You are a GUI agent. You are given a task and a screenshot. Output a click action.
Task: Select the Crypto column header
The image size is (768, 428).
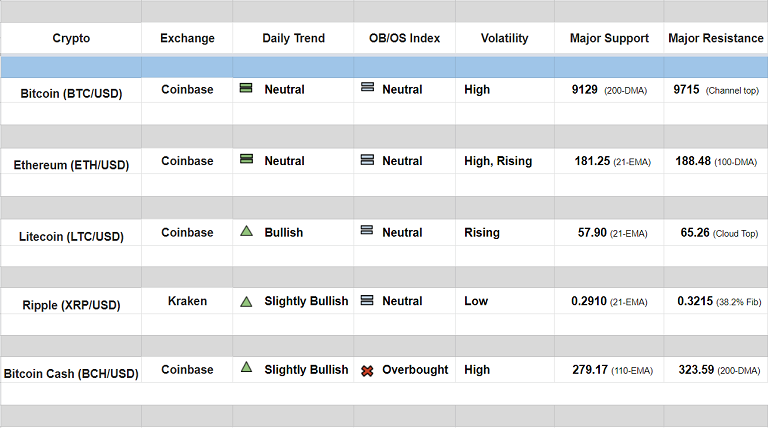click(71, 39)
